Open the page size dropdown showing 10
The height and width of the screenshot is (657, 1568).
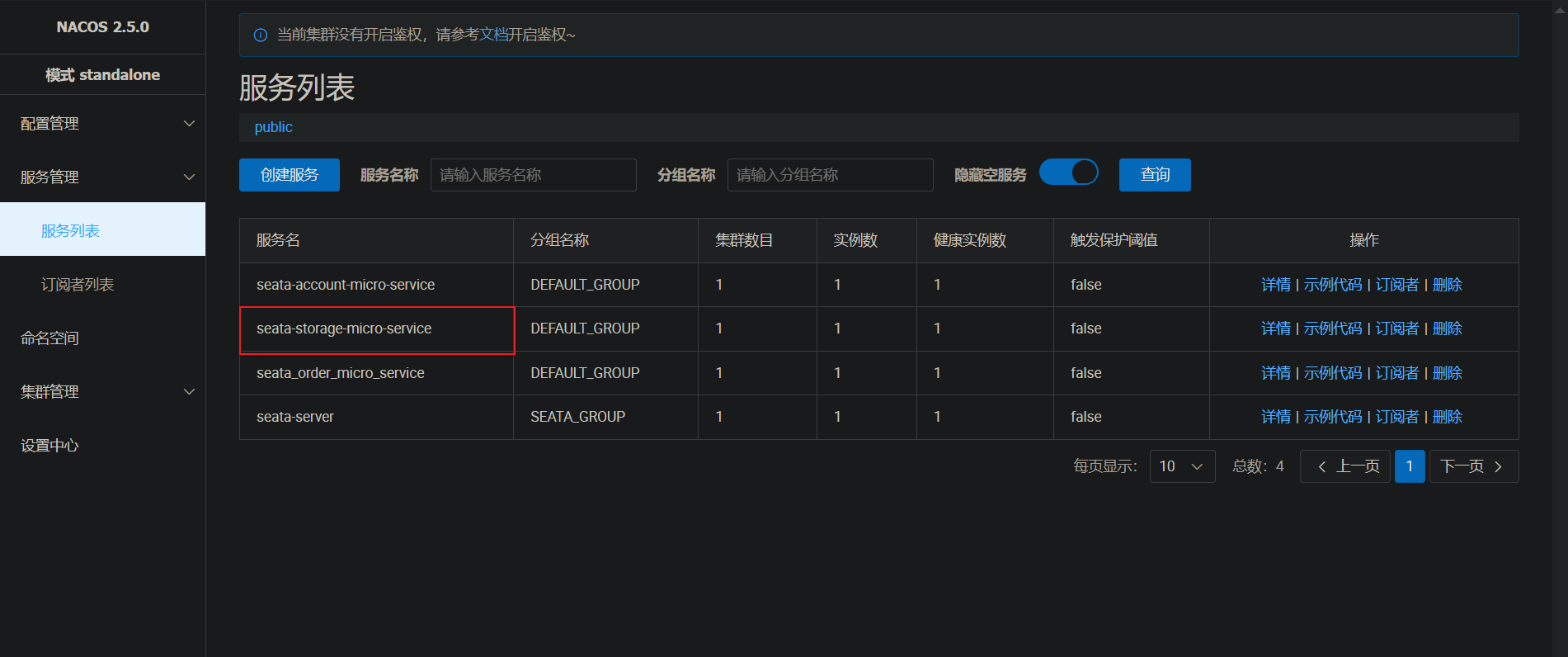coord(1181,466)
